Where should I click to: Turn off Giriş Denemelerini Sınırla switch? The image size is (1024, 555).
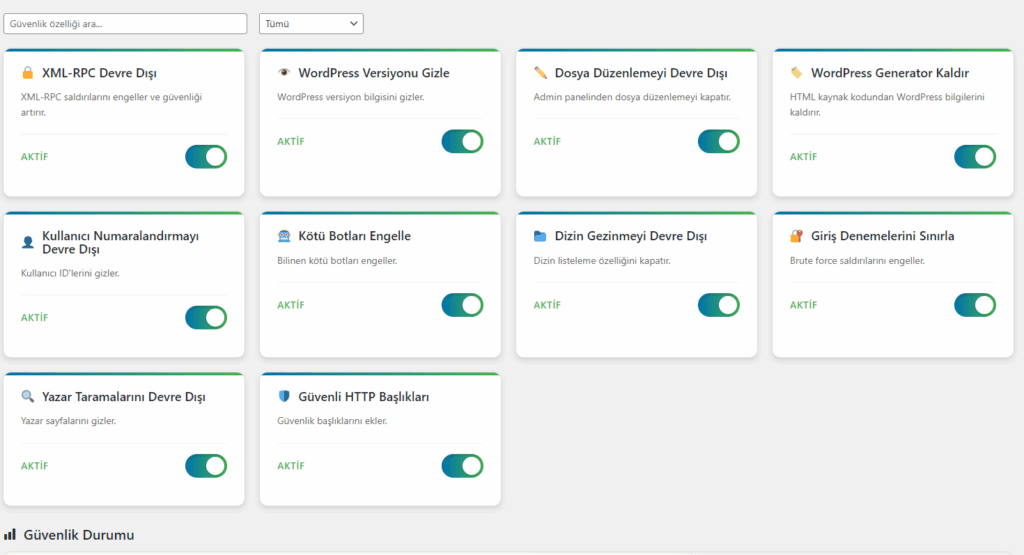click(x=975, y=305)
